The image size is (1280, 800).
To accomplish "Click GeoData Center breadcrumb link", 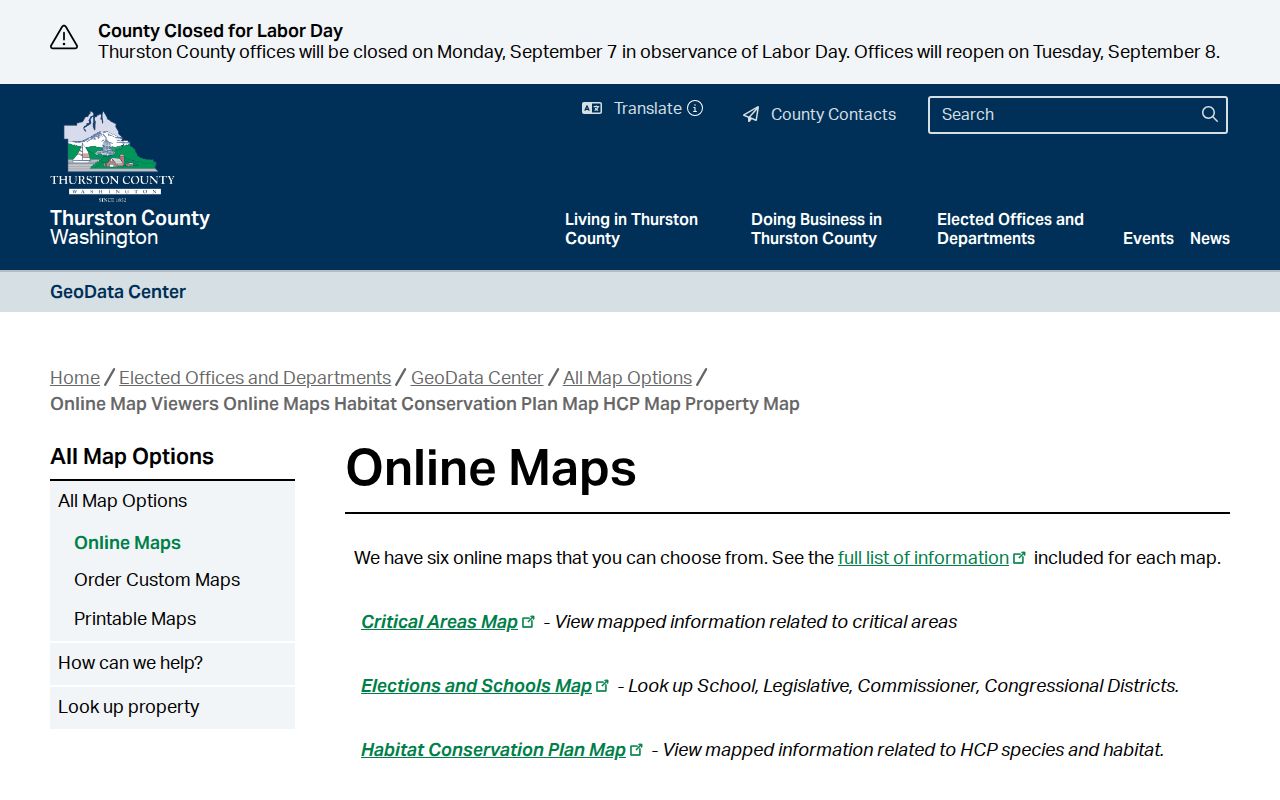I will 477,378.
